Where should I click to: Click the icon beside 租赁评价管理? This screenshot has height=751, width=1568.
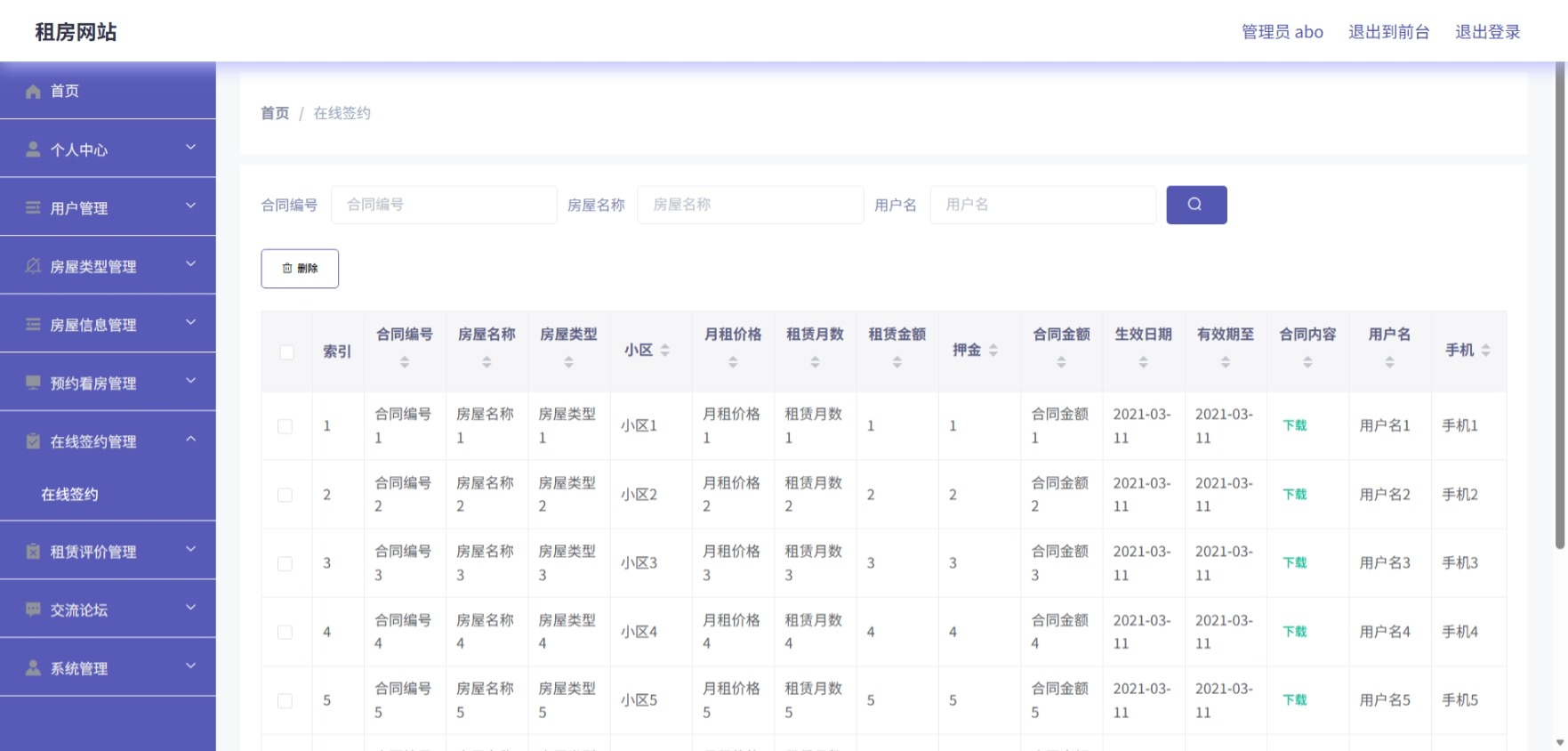click(x=33, y=552)
